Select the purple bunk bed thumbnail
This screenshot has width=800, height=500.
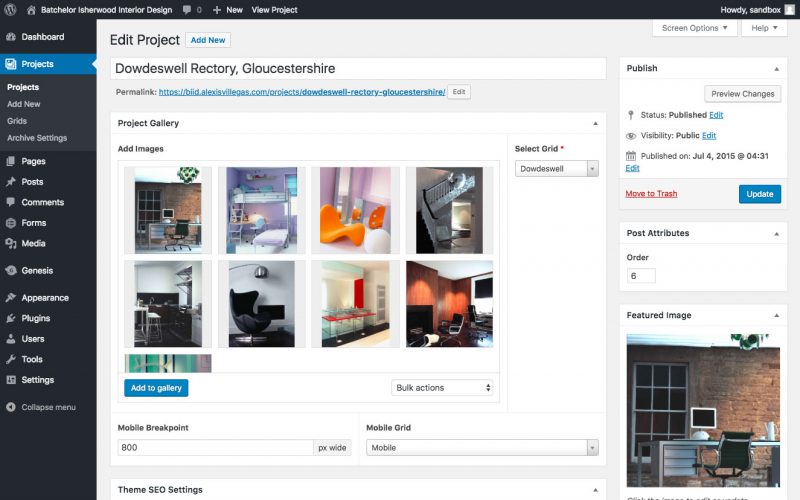click(x=262, y=210)
